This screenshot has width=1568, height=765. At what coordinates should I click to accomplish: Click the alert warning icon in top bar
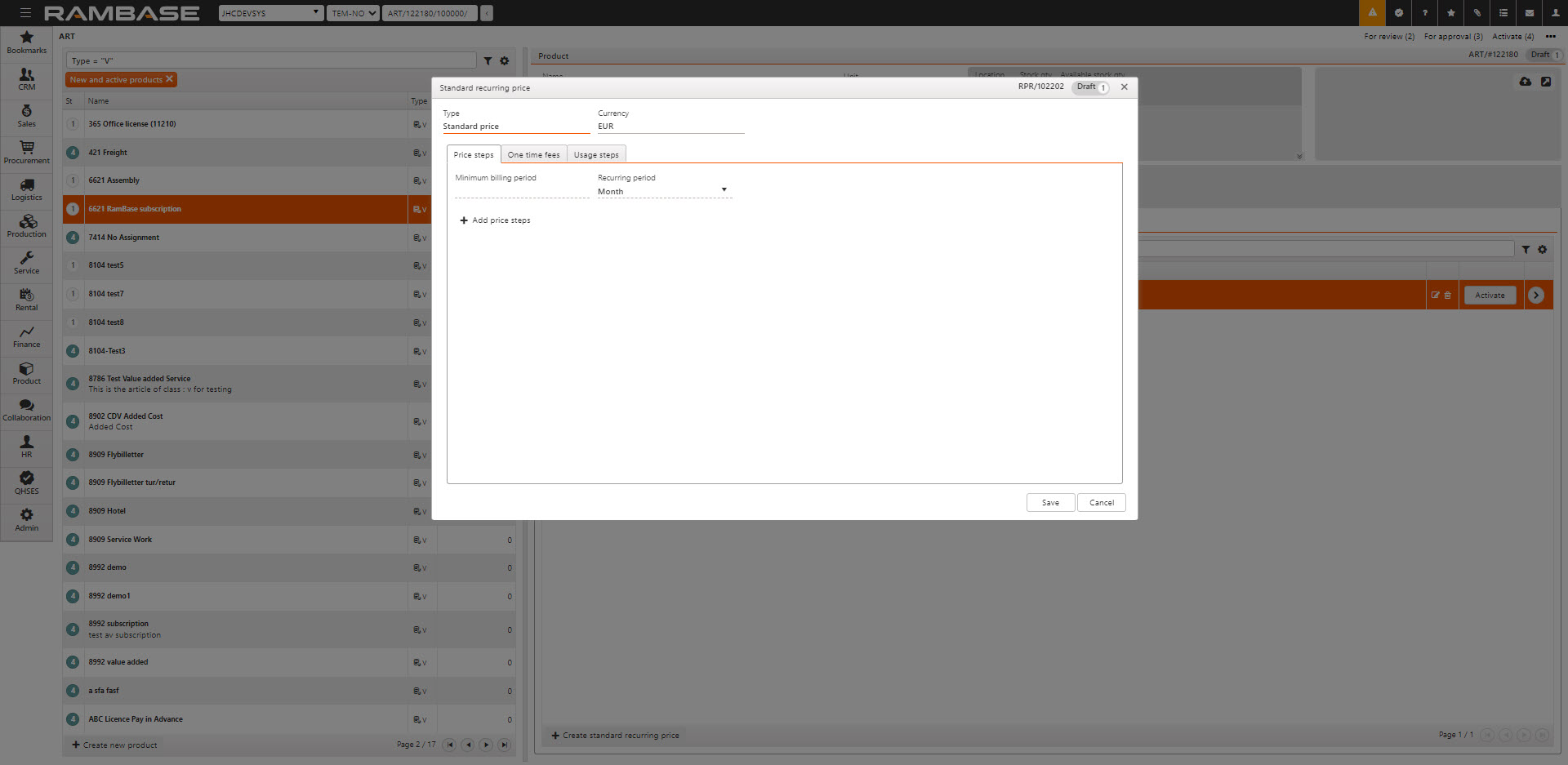point(1372,13)
